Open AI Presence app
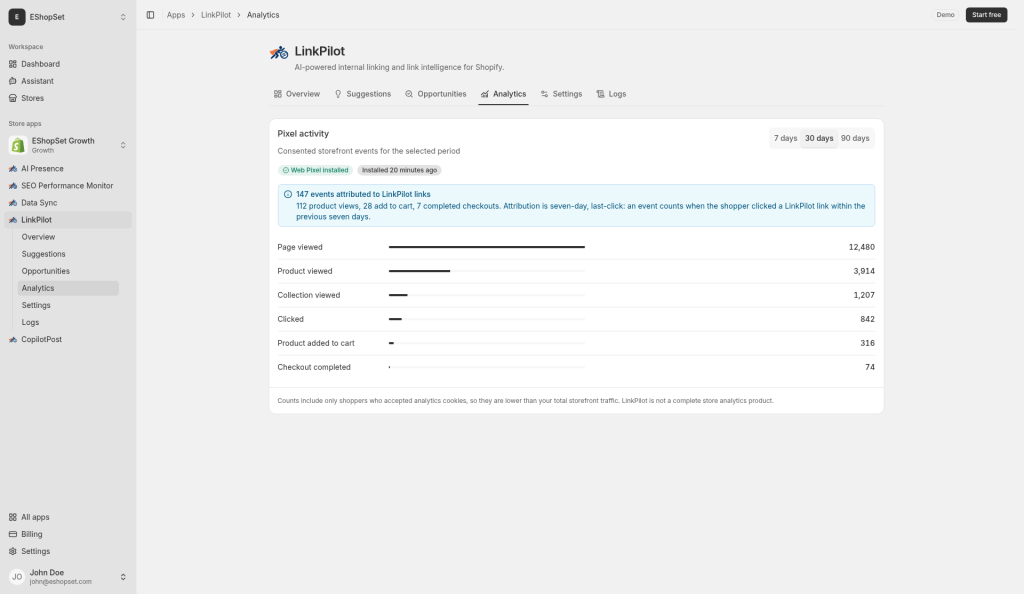Image resolution: width=1024 pixels, height=594 pixels. 68,168
